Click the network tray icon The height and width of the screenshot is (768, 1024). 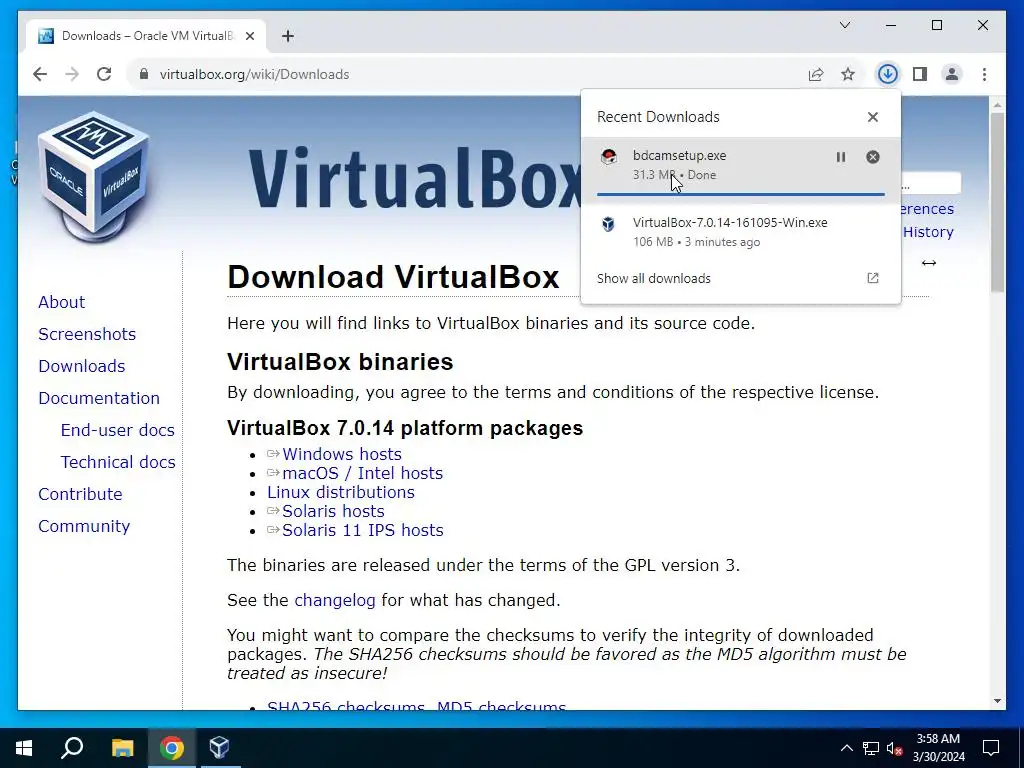click(871, 748)
